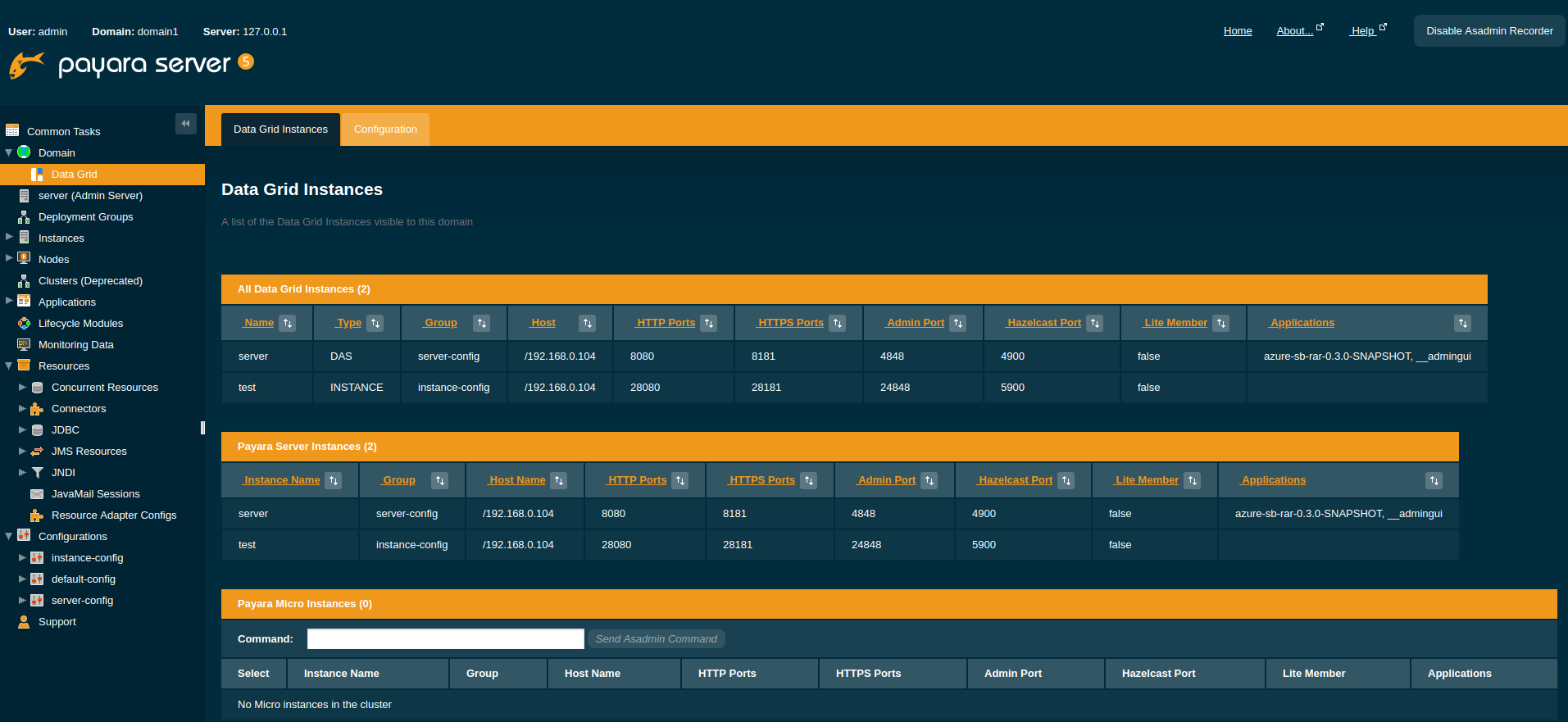Click the Domain globe icon
This screenshot has height=722, width=1568.
24,152
